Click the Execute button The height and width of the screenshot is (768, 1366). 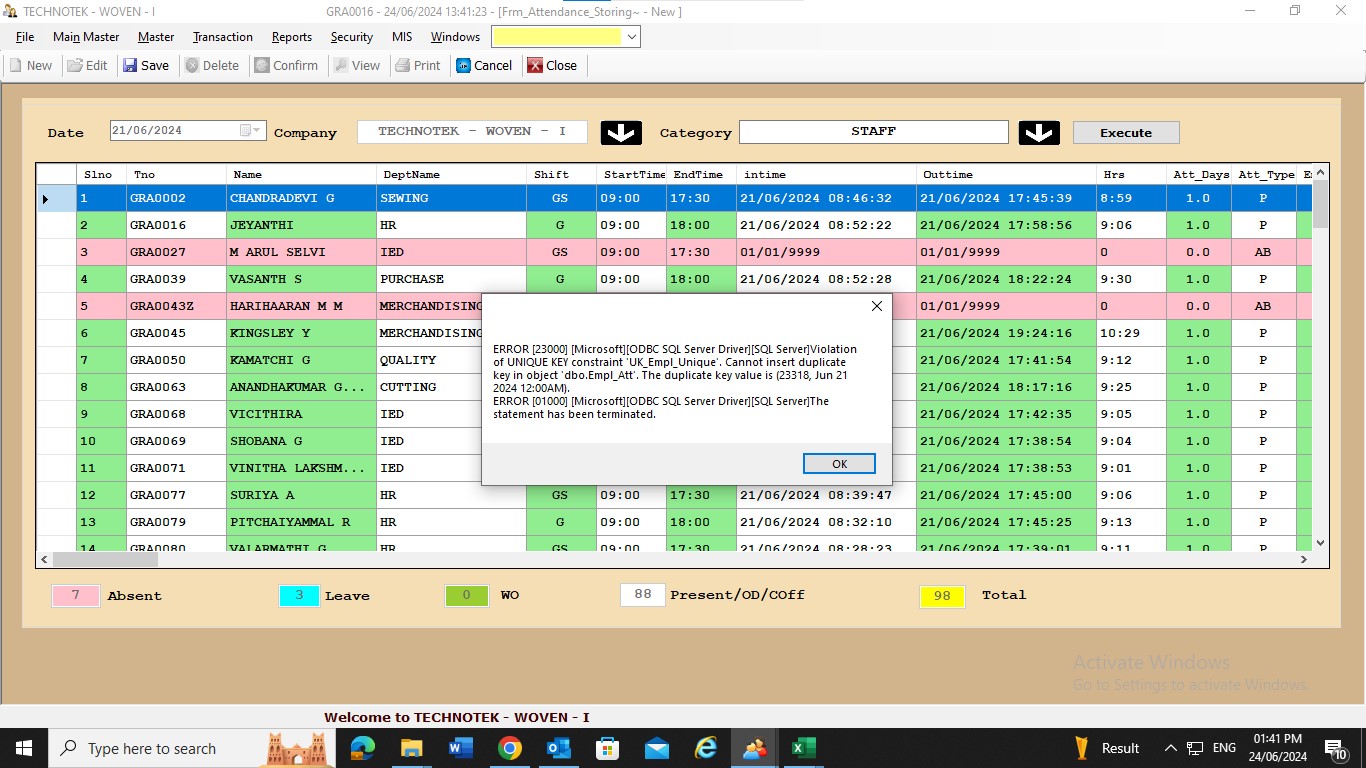point(1126,133)
